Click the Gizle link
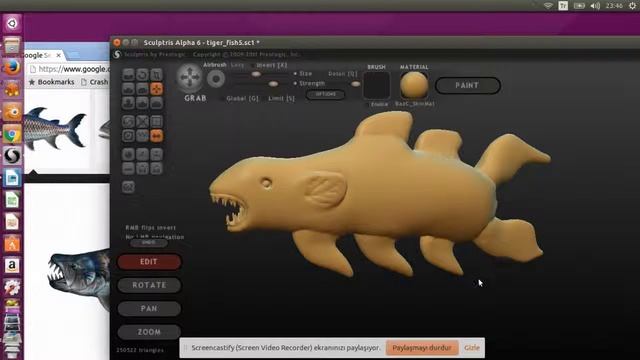640x360 pixels. click(x=472, y=348)
